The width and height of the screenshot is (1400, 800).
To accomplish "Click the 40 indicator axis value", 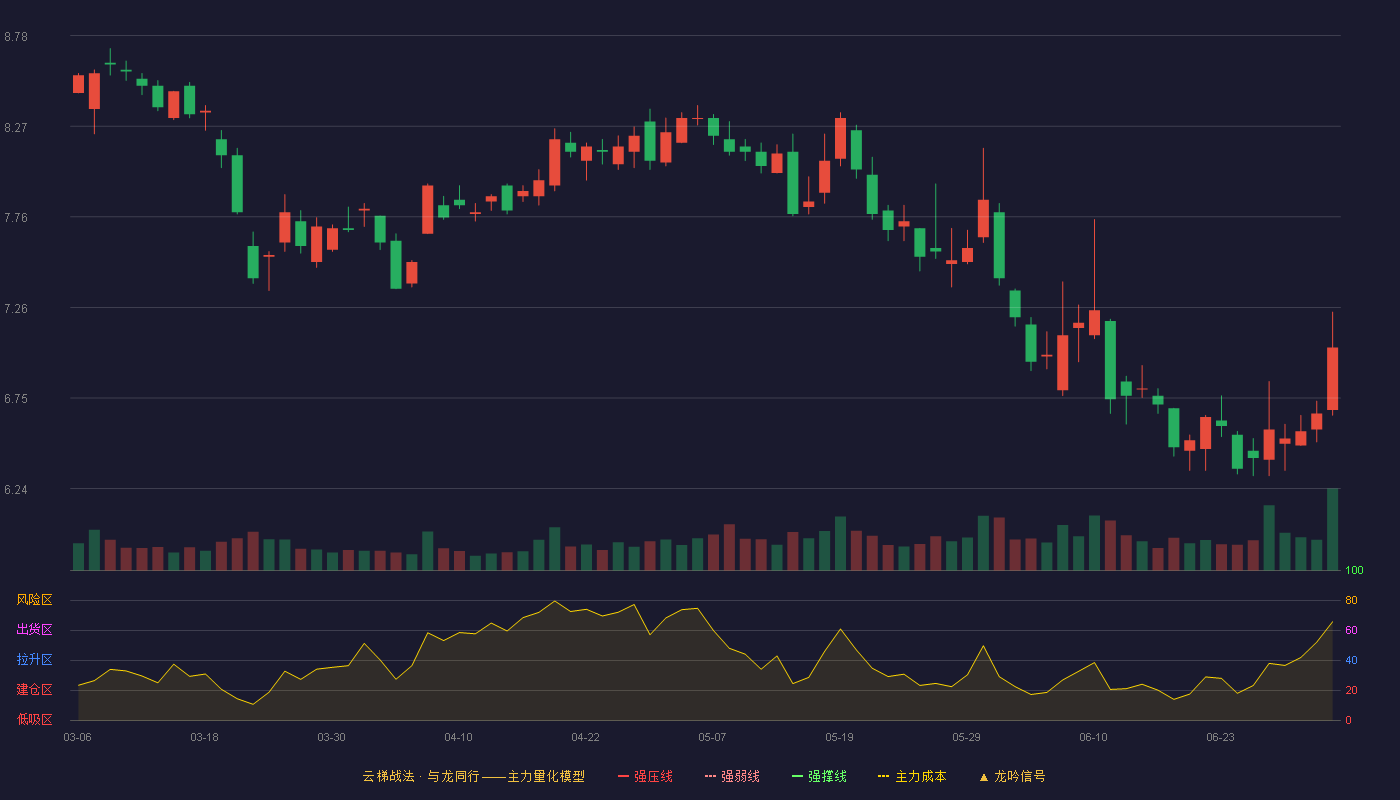I will point(1351,660).
